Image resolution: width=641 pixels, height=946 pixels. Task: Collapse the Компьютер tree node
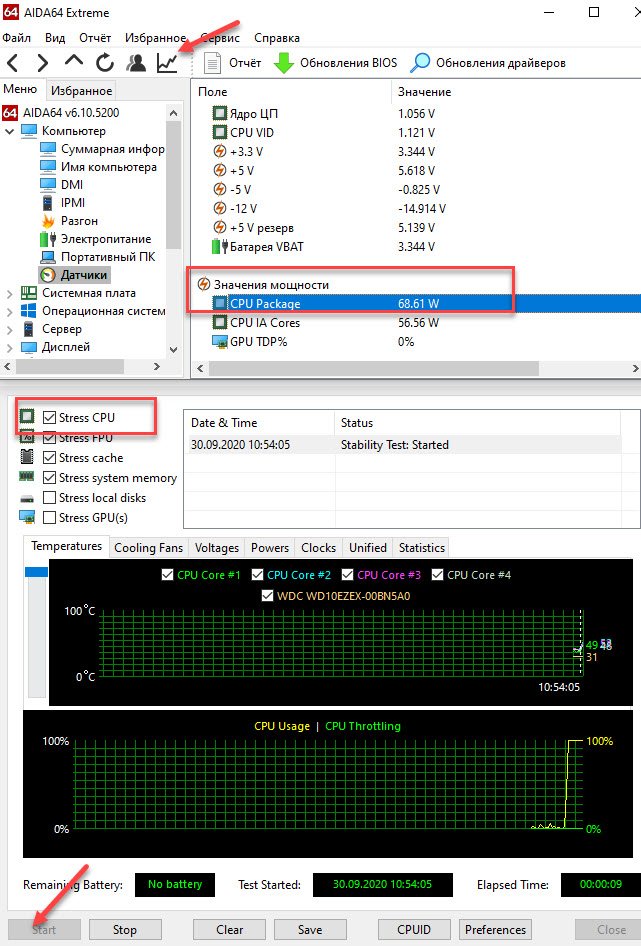tap(9, 131)
